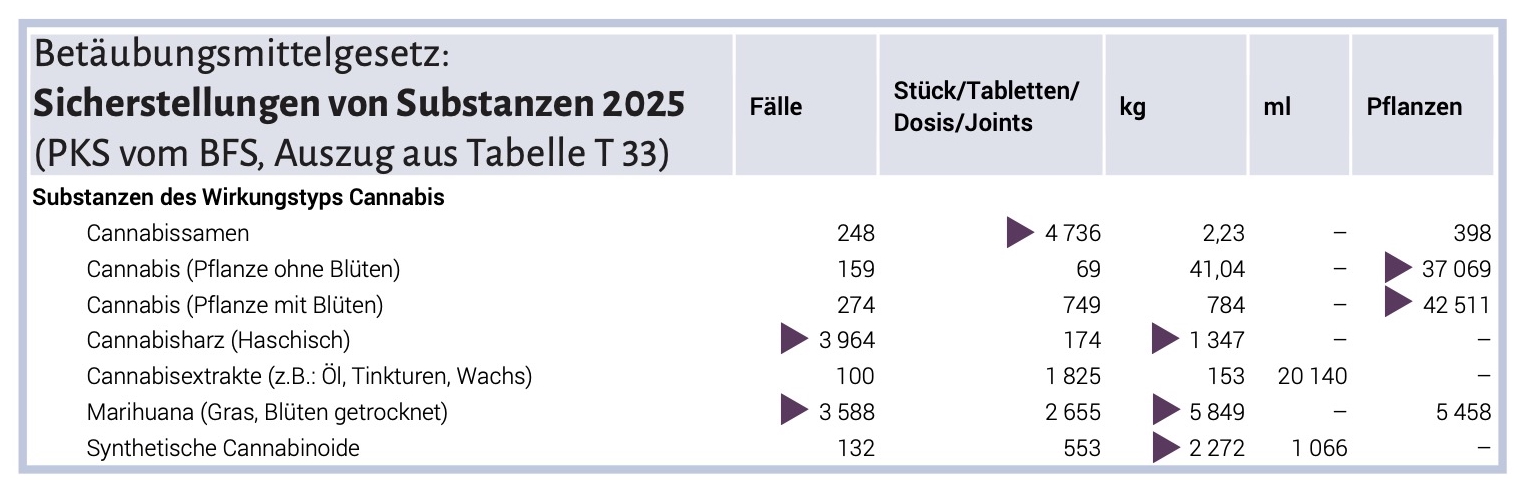Select the Cannabisharz (Haschisch) row label
Viewport: 1527px width, 495px height.
pos(218,340)
